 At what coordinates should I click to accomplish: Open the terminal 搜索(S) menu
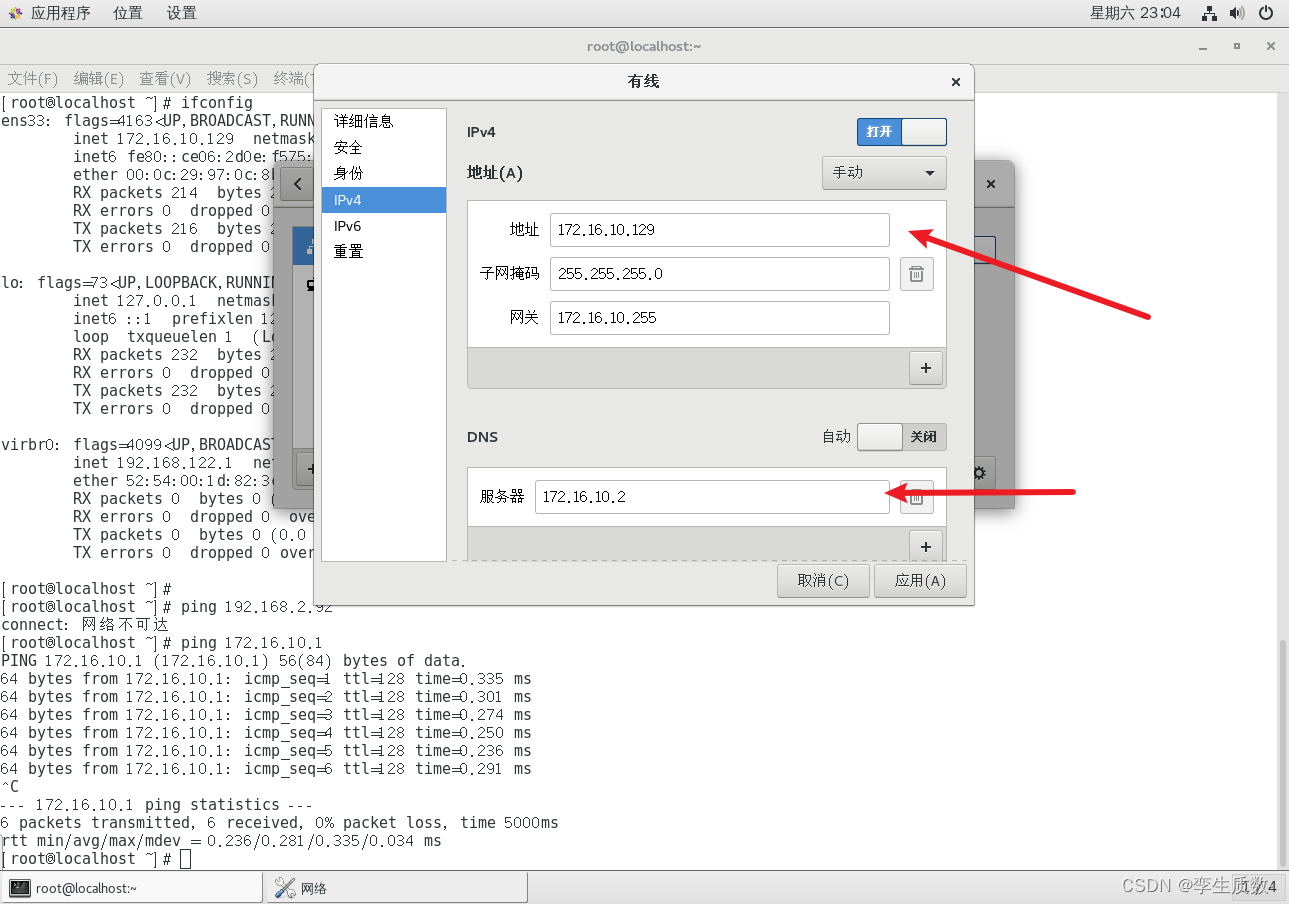232,79
